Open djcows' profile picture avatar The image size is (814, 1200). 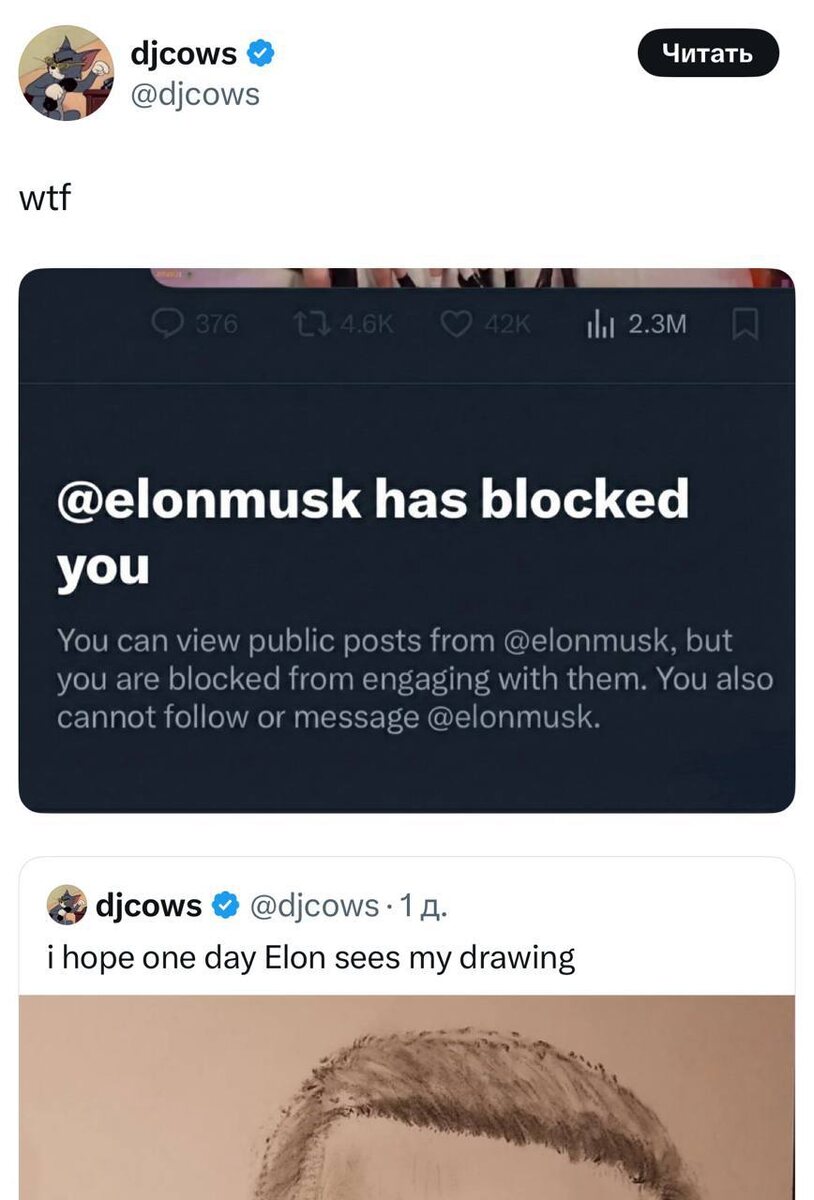[x=69, y=71]
